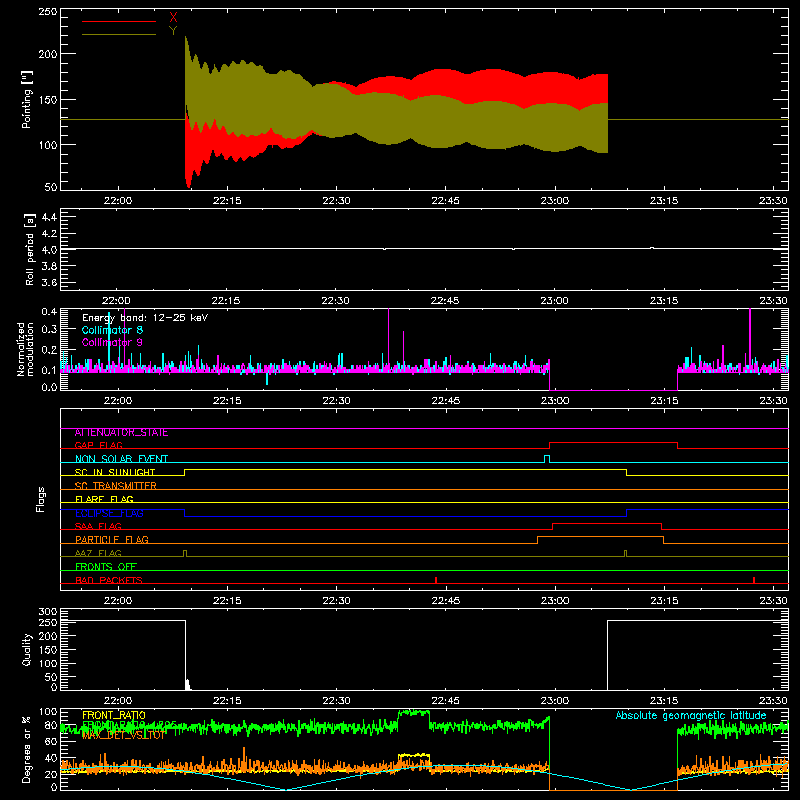Image resolution: width=800 pixels, height=800 pixels.
Task: Click the Flags axis title
Action: pos(40,499)
